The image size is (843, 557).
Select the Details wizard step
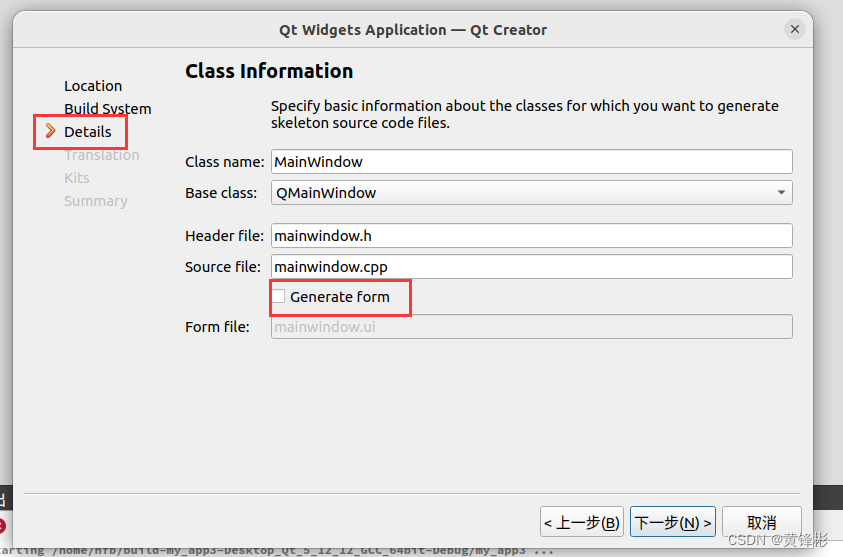pyautogui.click(x=88, y=132)
